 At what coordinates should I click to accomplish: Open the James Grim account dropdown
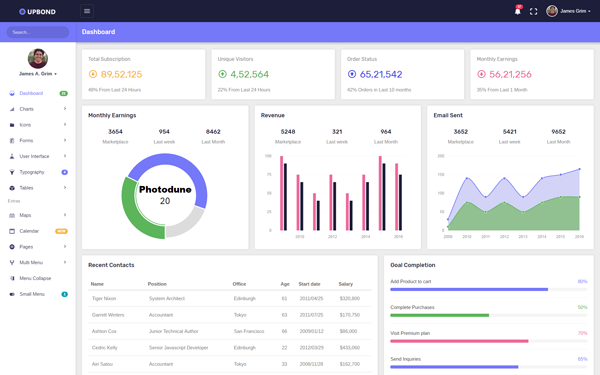pos(575,11)
